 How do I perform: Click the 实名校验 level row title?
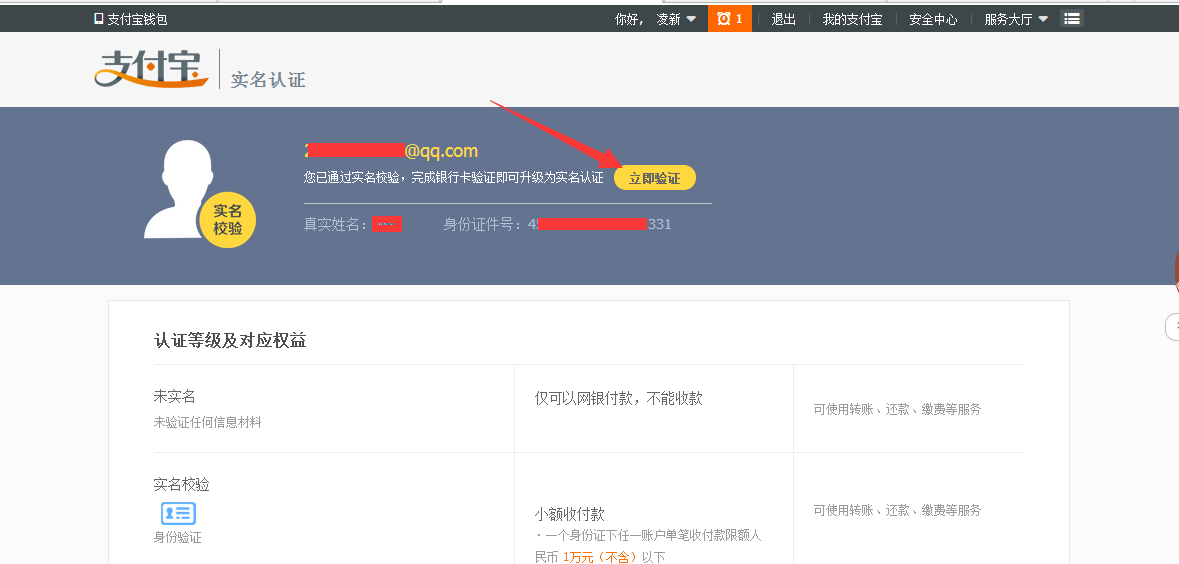[181, 485]
